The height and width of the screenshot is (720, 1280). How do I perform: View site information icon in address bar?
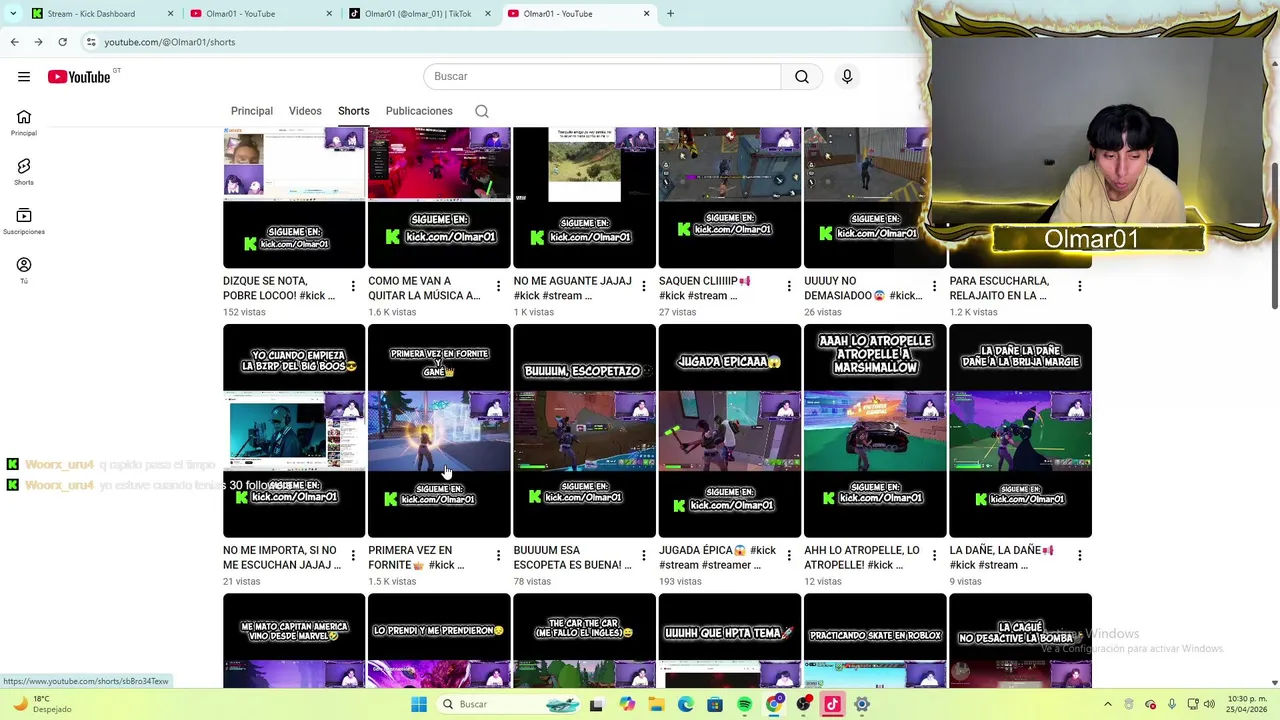pos(91,42)
